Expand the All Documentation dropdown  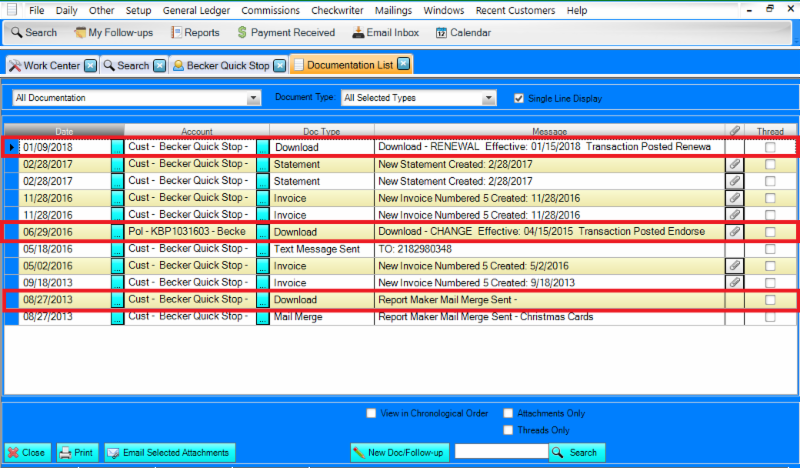[254, 98]
